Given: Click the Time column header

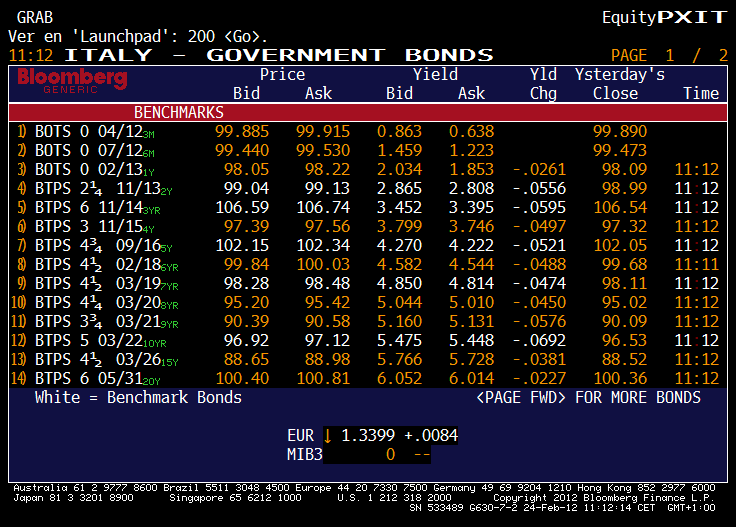Looking at the screenshot, I should point(701,93).
